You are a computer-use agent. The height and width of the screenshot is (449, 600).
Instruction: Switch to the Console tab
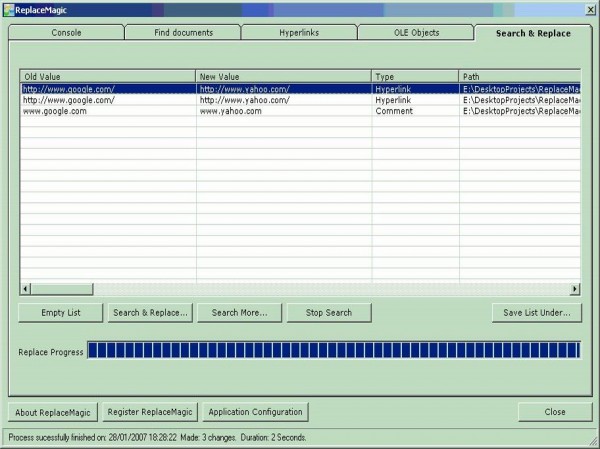[x=66, y=33]
